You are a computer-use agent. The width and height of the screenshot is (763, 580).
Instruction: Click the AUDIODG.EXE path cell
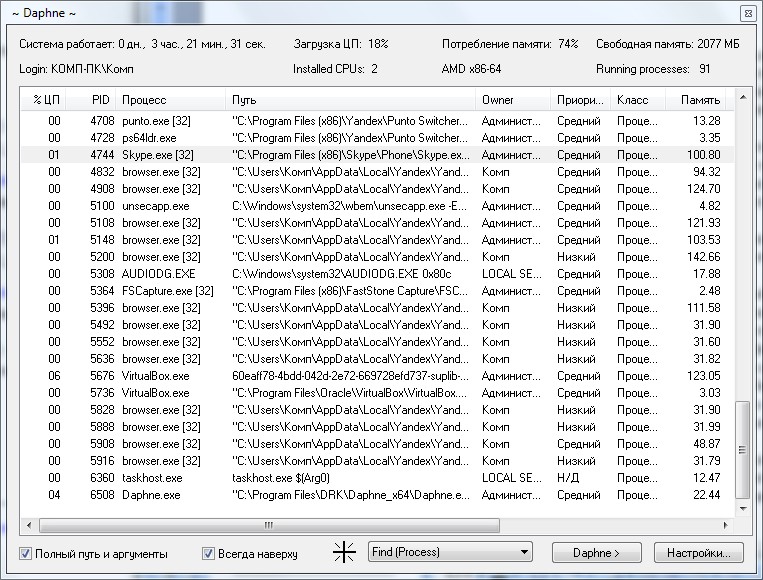pyautogui.click(x=342, y=274)
